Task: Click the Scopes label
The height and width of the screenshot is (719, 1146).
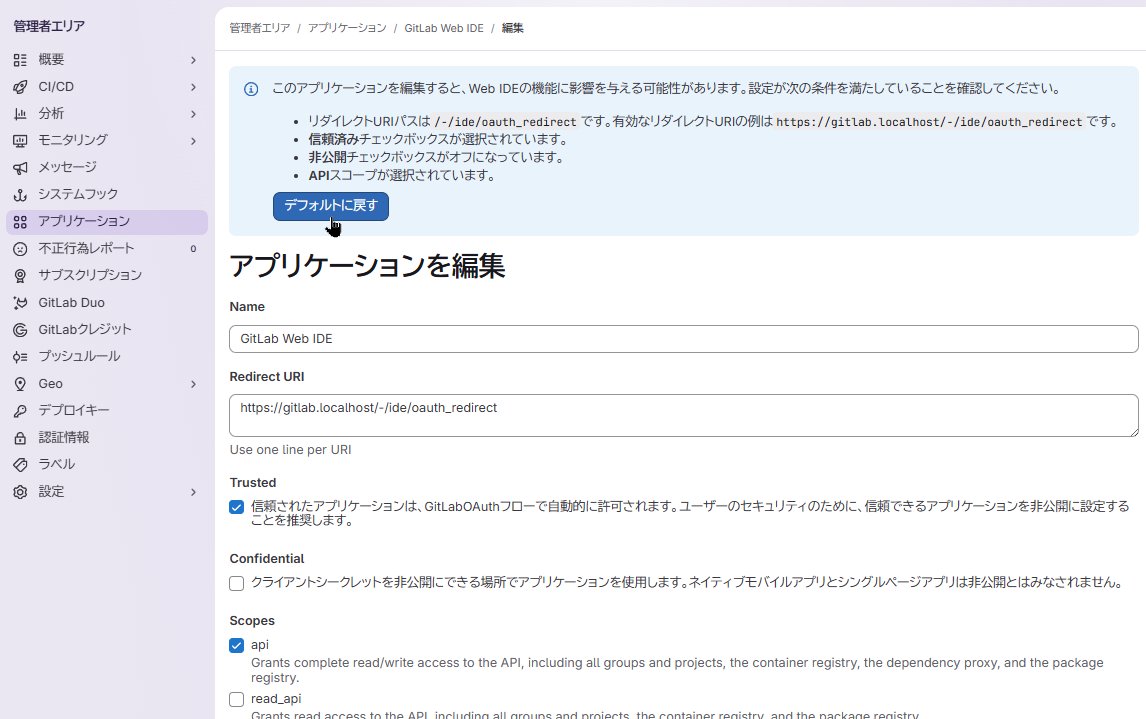Action: tap(252, 621)
